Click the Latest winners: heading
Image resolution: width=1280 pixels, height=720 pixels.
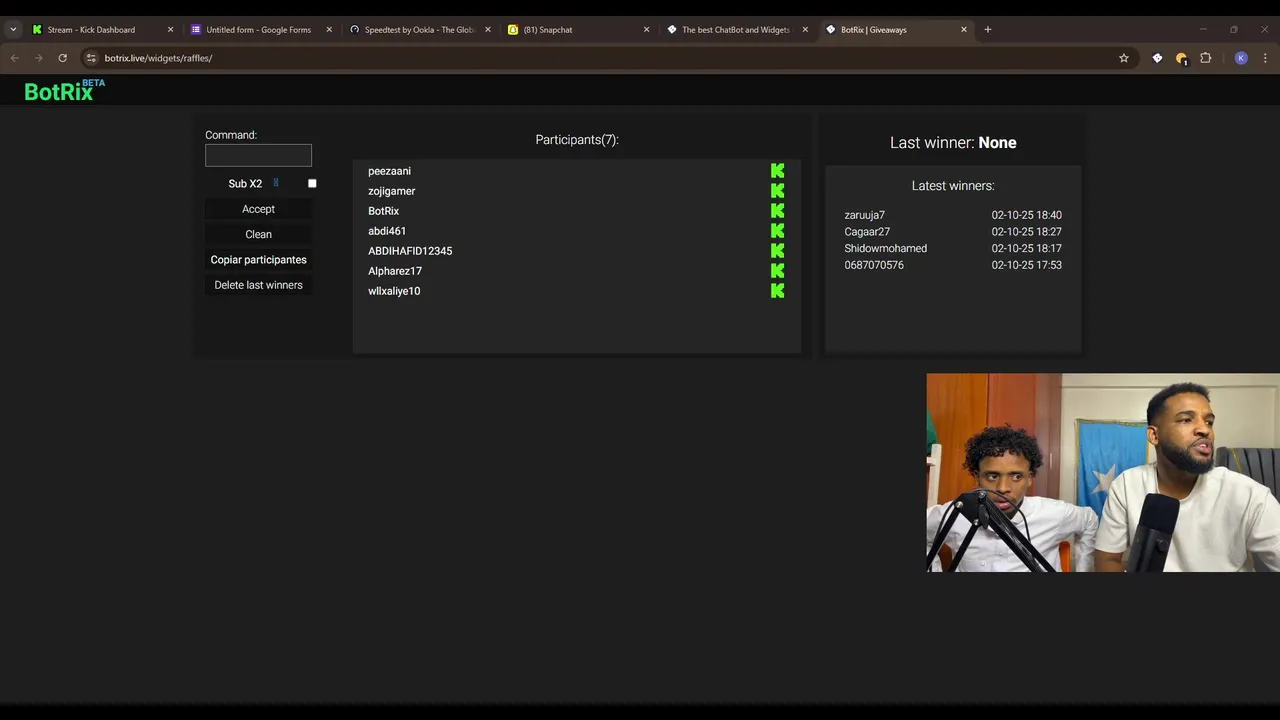[x=953, y=186]
